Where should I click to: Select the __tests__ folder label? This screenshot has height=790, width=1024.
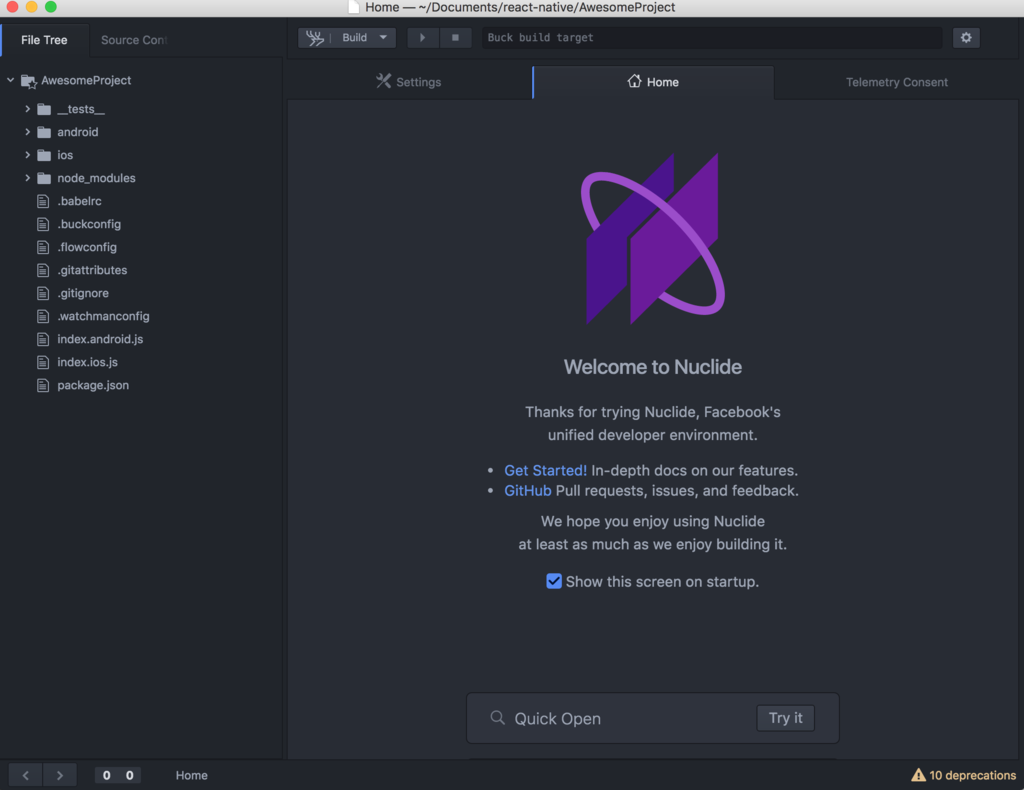coord(81,109)
